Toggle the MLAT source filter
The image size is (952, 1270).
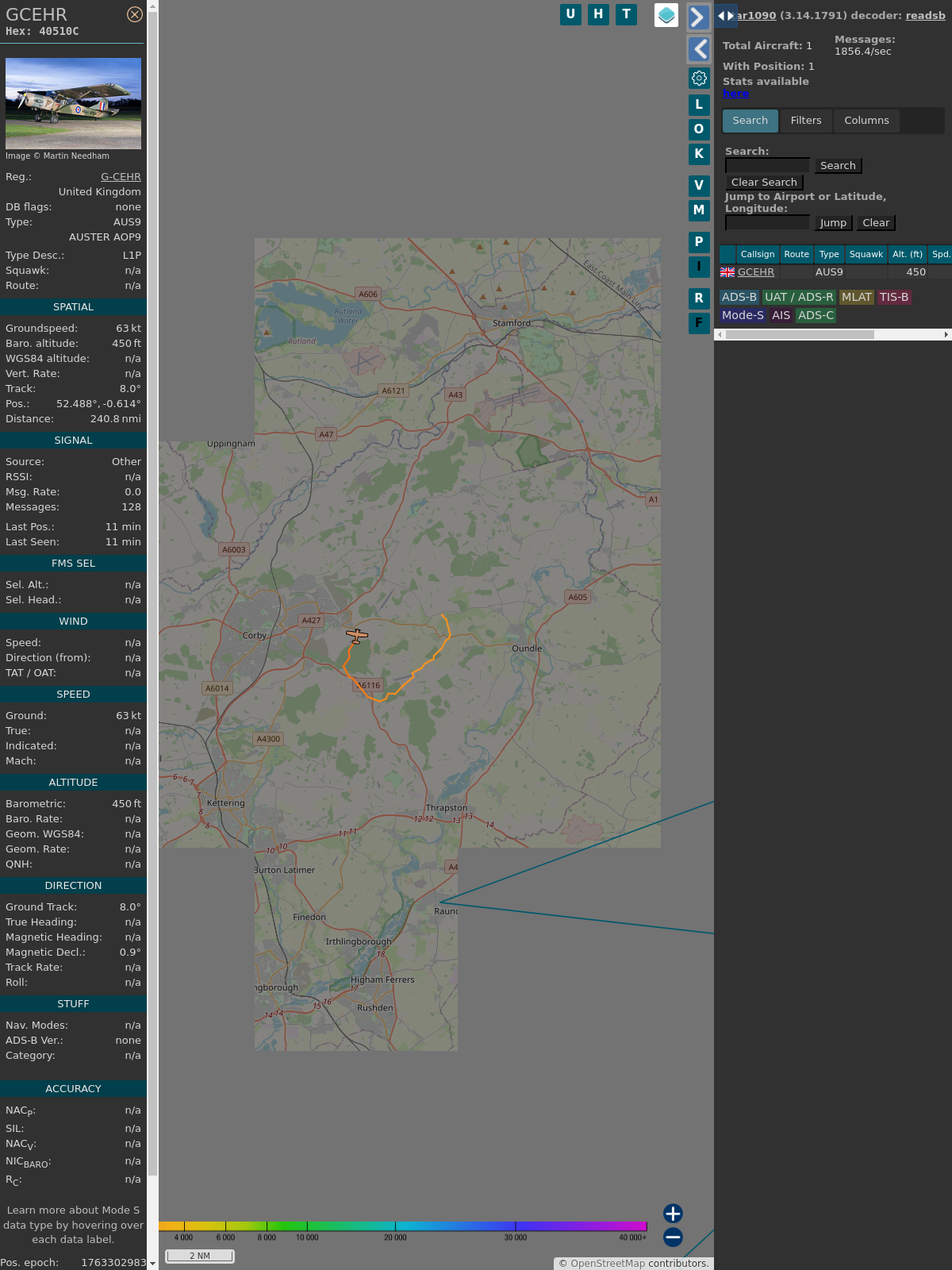[x=856, y=297]
